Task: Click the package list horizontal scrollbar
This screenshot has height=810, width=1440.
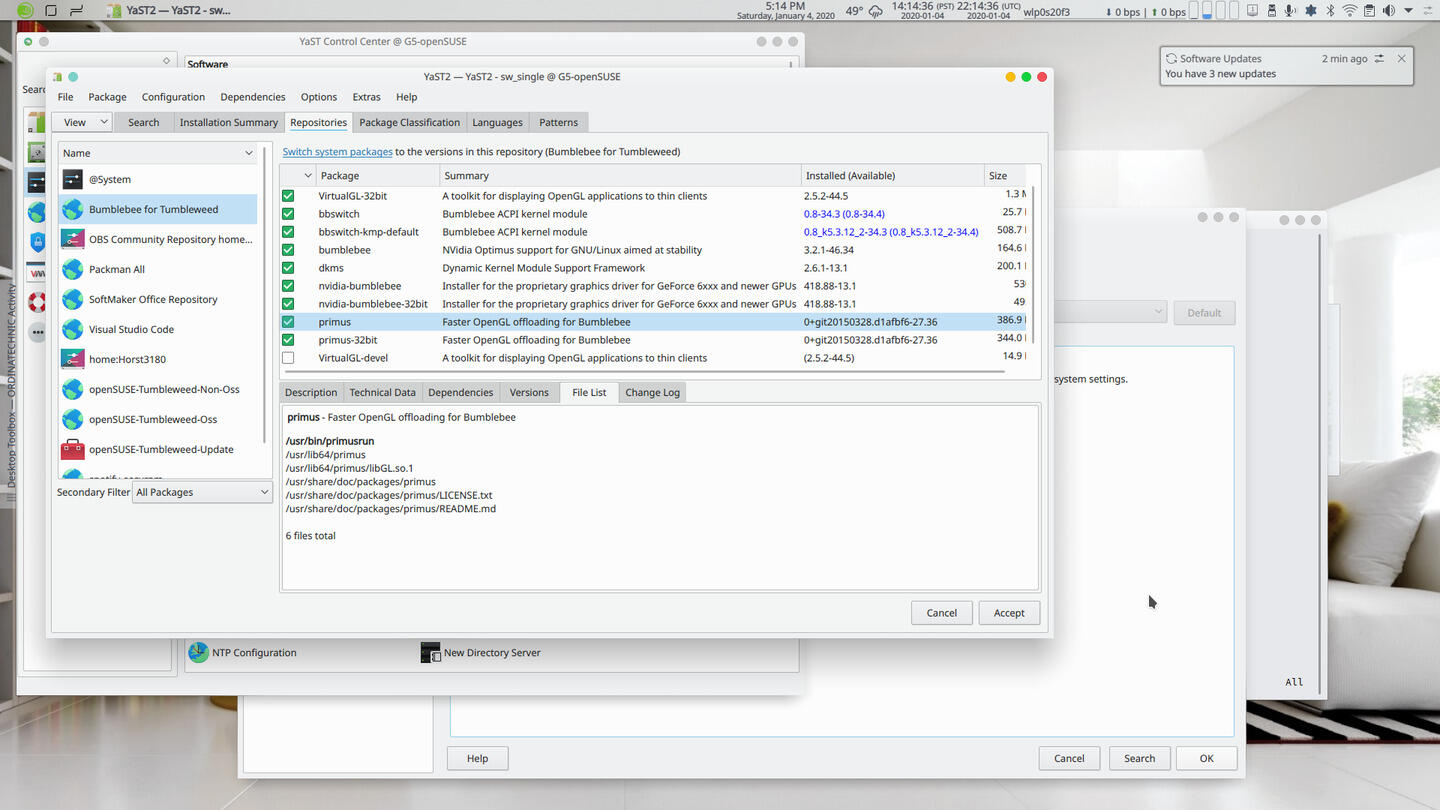Action: [x=645, y=371]
